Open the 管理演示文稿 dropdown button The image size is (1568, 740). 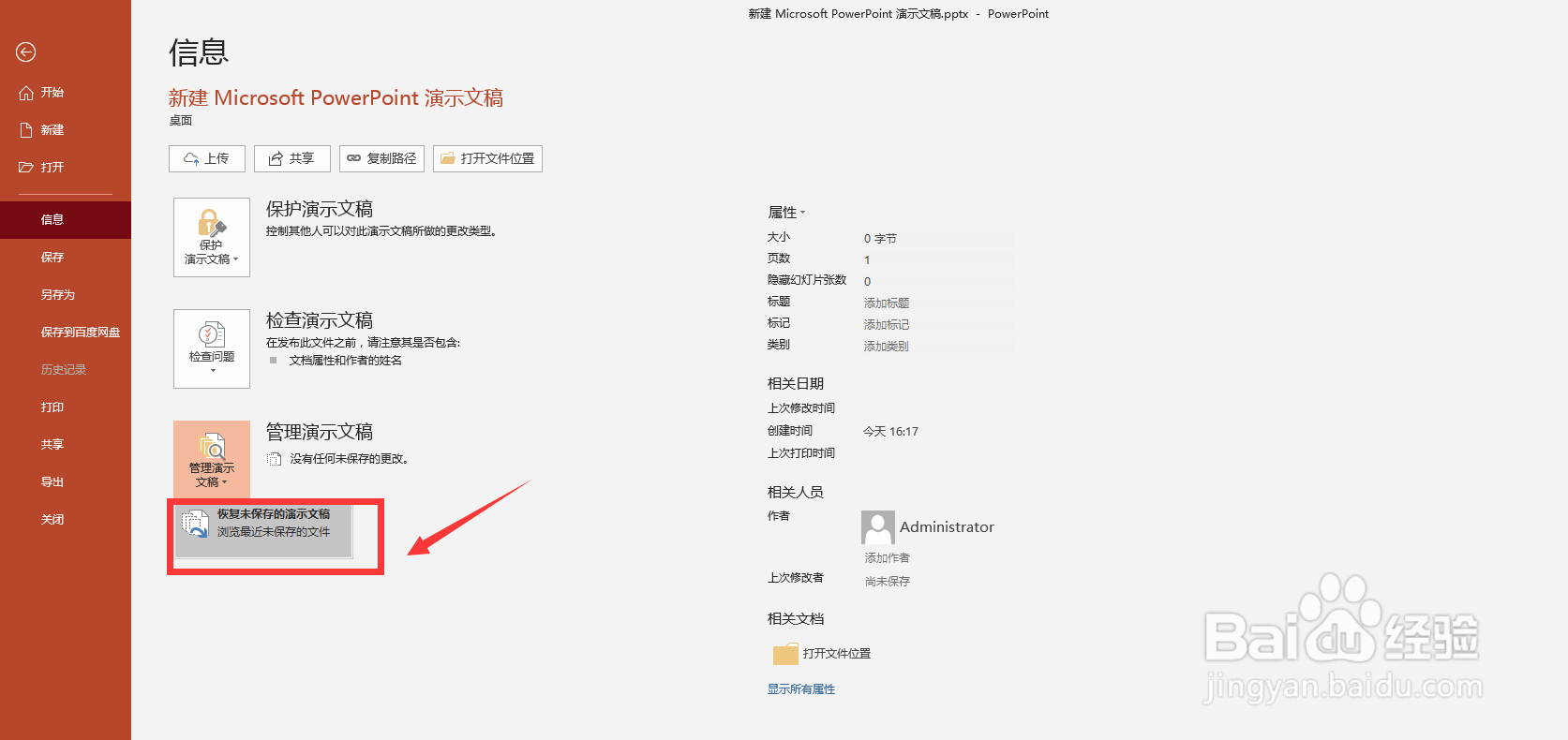click(212, 460)
